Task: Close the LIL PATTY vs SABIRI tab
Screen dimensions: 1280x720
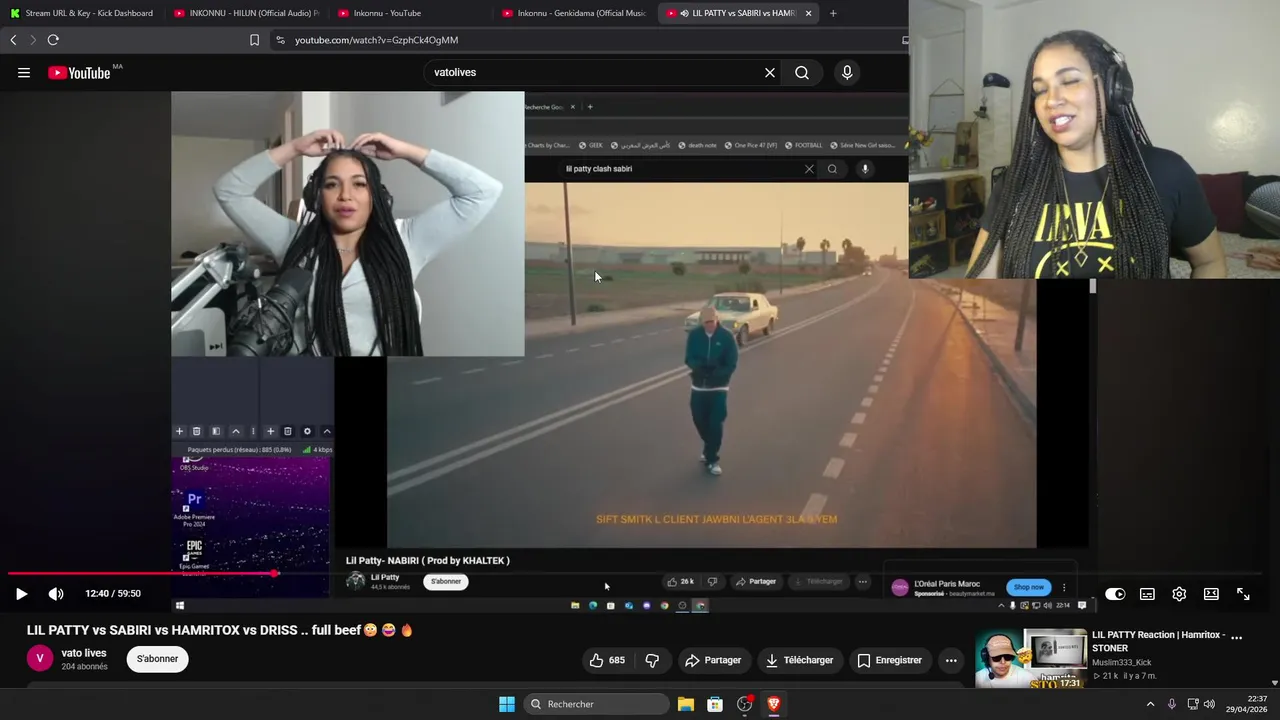Action: coord(808,13)
